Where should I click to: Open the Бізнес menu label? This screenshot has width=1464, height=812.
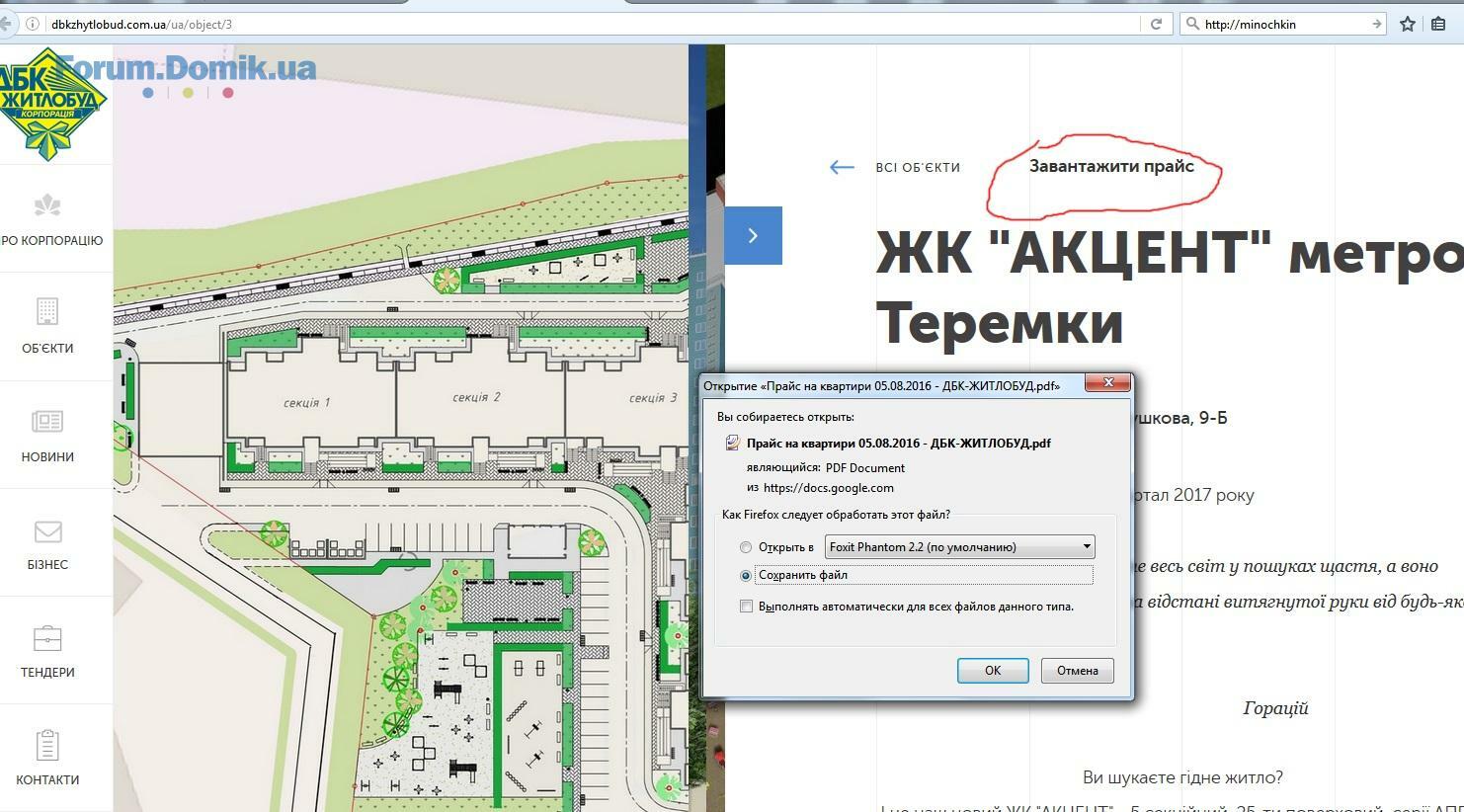[x=47, y=564]
